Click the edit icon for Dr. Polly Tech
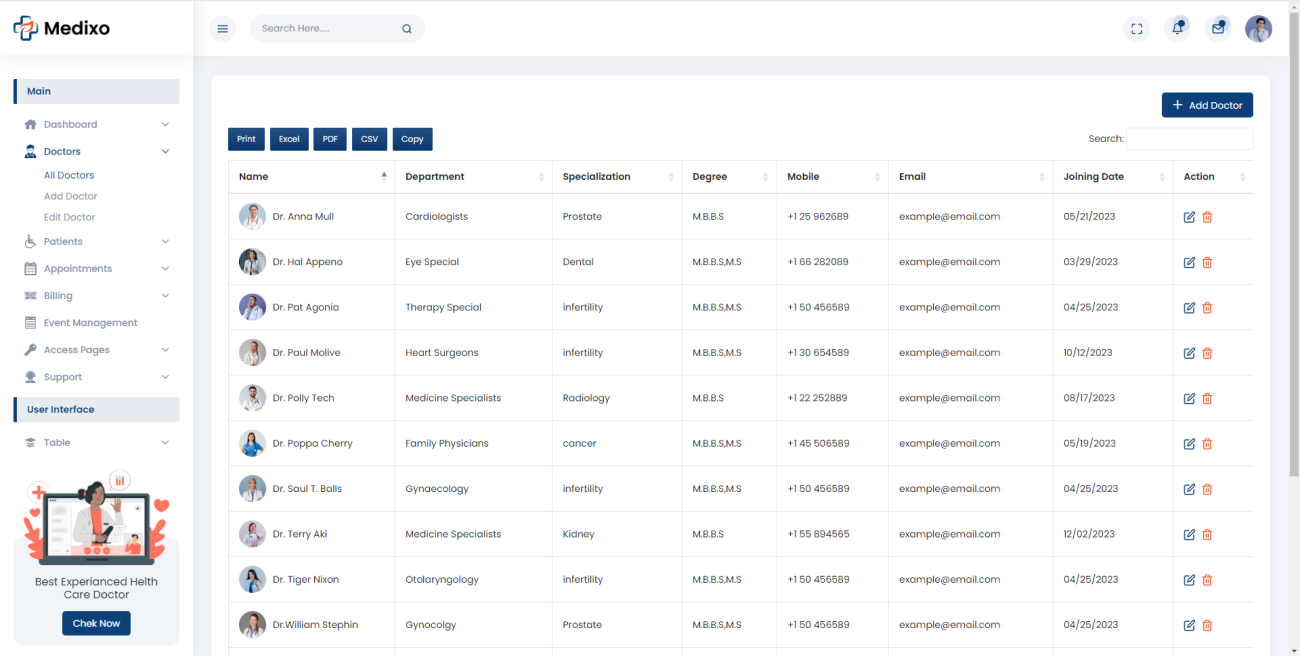 click(x=1189, y=398)
